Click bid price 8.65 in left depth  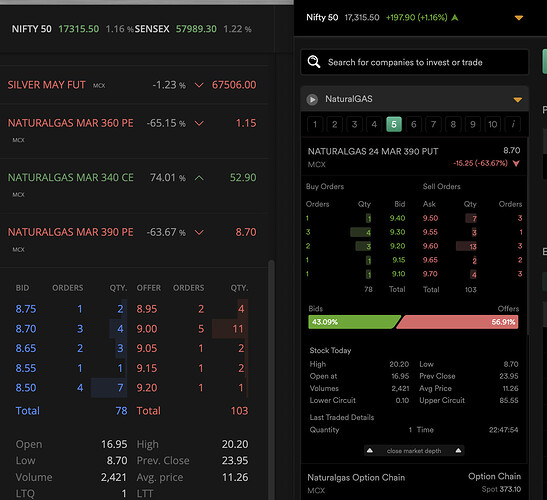(26, 348)
